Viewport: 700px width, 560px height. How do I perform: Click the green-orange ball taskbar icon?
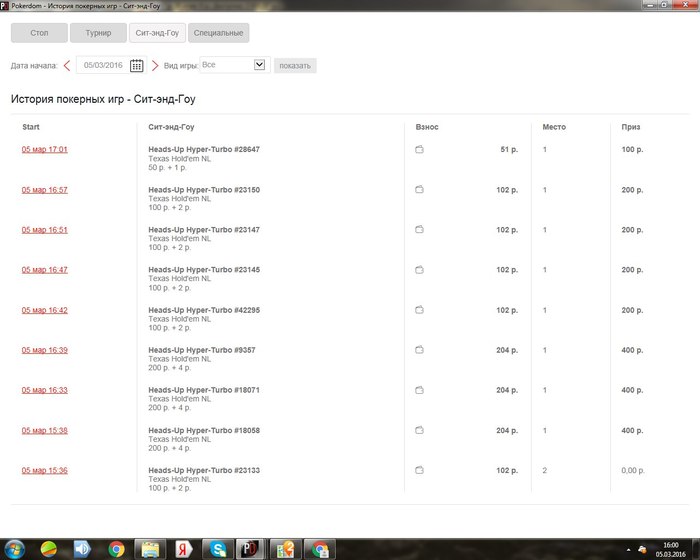coord(48,549)
